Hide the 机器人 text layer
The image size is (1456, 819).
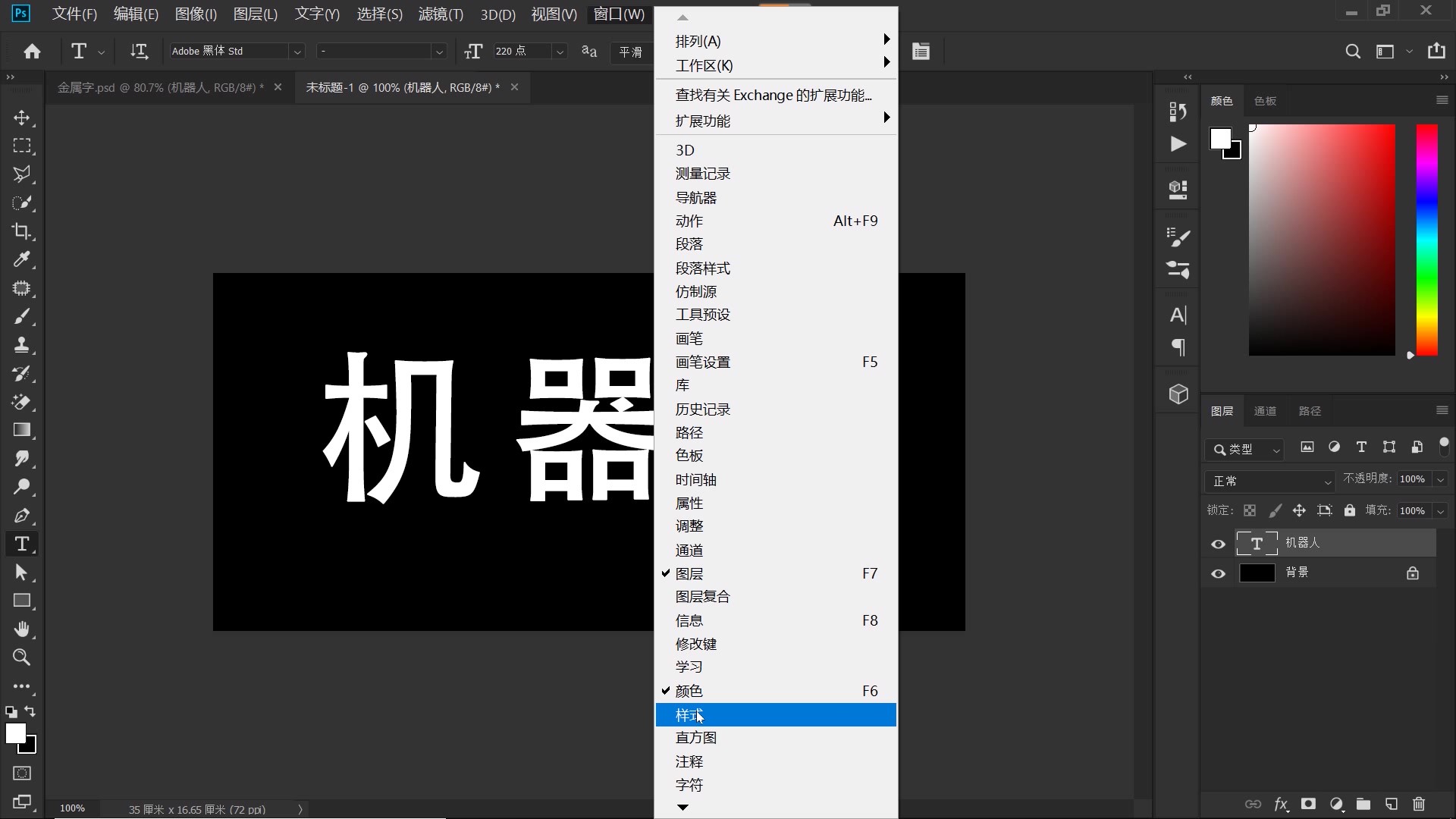(x=1218, y=544)
